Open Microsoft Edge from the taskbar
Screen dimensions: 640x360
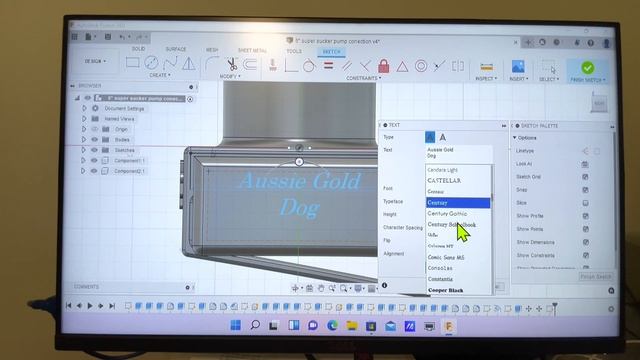(x=332, y=325)
